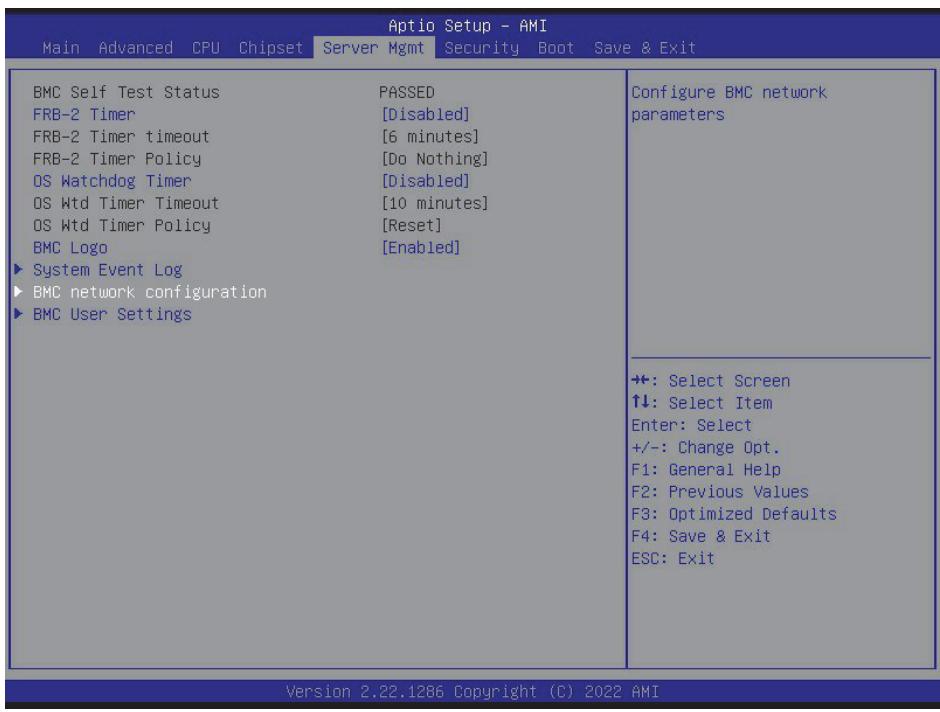This screenshot has height=712, width=940.
Task: Open the Save & Exit tab
Action: tap(644, 47)
